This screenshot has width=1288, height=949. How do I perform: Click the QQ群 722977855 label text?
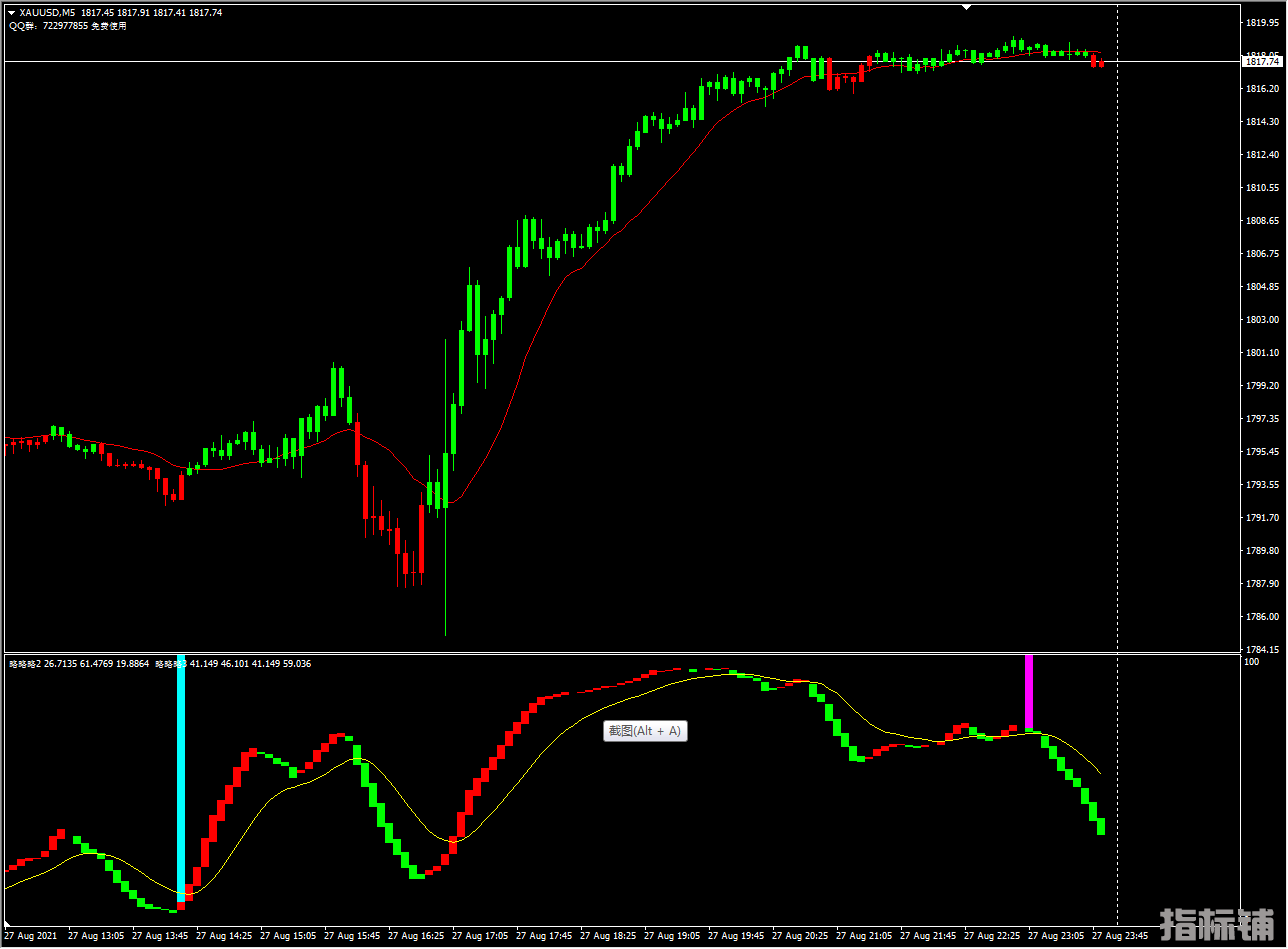(x=68, y=26)
